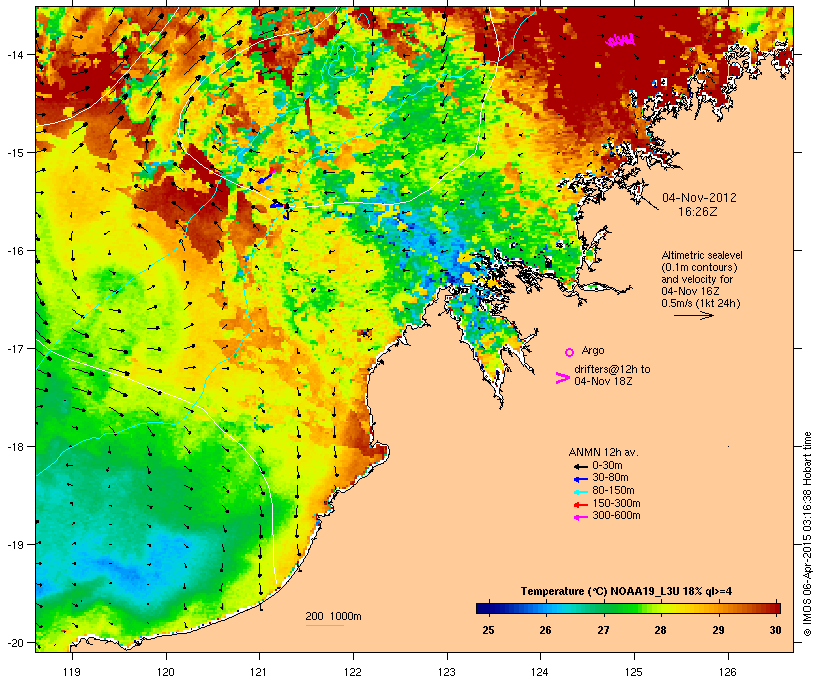Click the 200 1000m isobath label

pyautogui.click(x=333, y=616)
